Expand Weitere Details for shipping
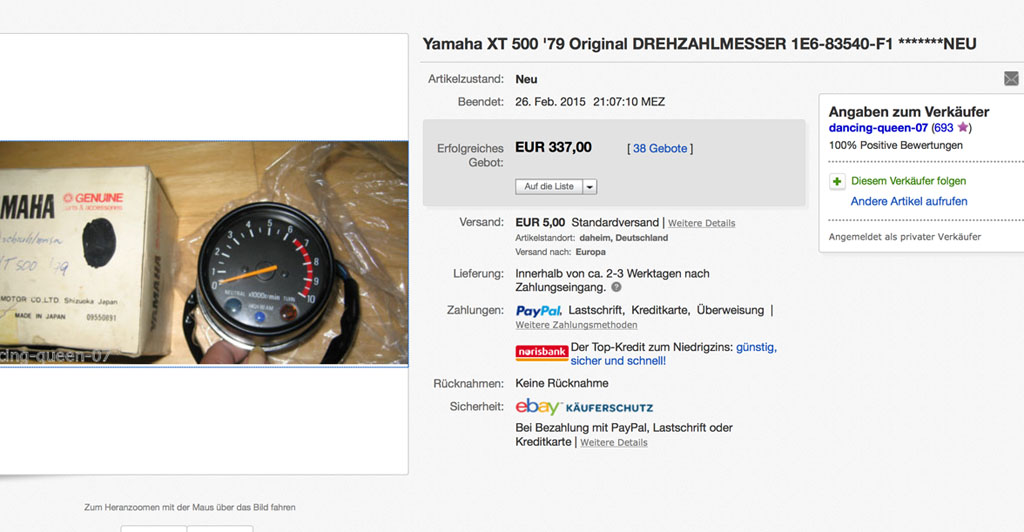 (701, 223)
